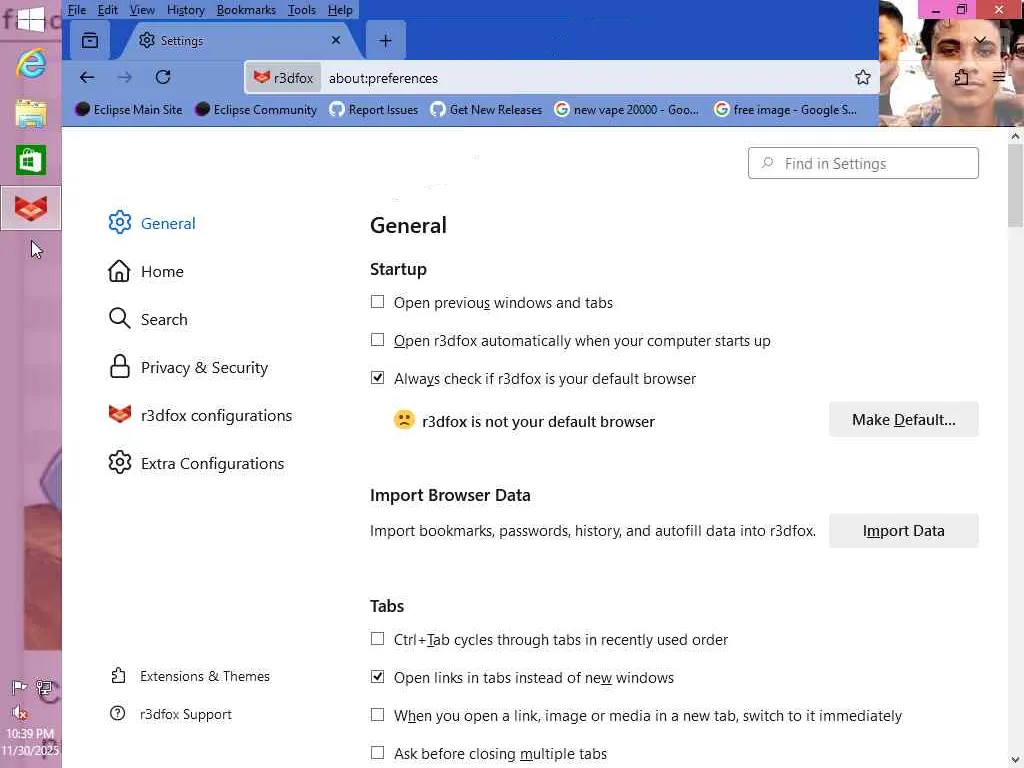1024x768 pixels.
Task: Click the Find in Settings search field
Action: [863, 164]
